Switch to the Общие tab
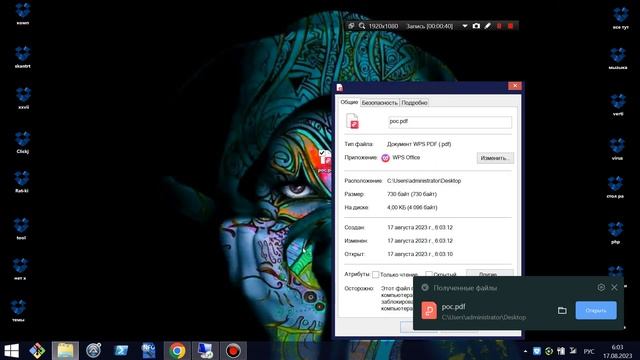The height and width of the screenshot is (360, 640). click(349, 102)
